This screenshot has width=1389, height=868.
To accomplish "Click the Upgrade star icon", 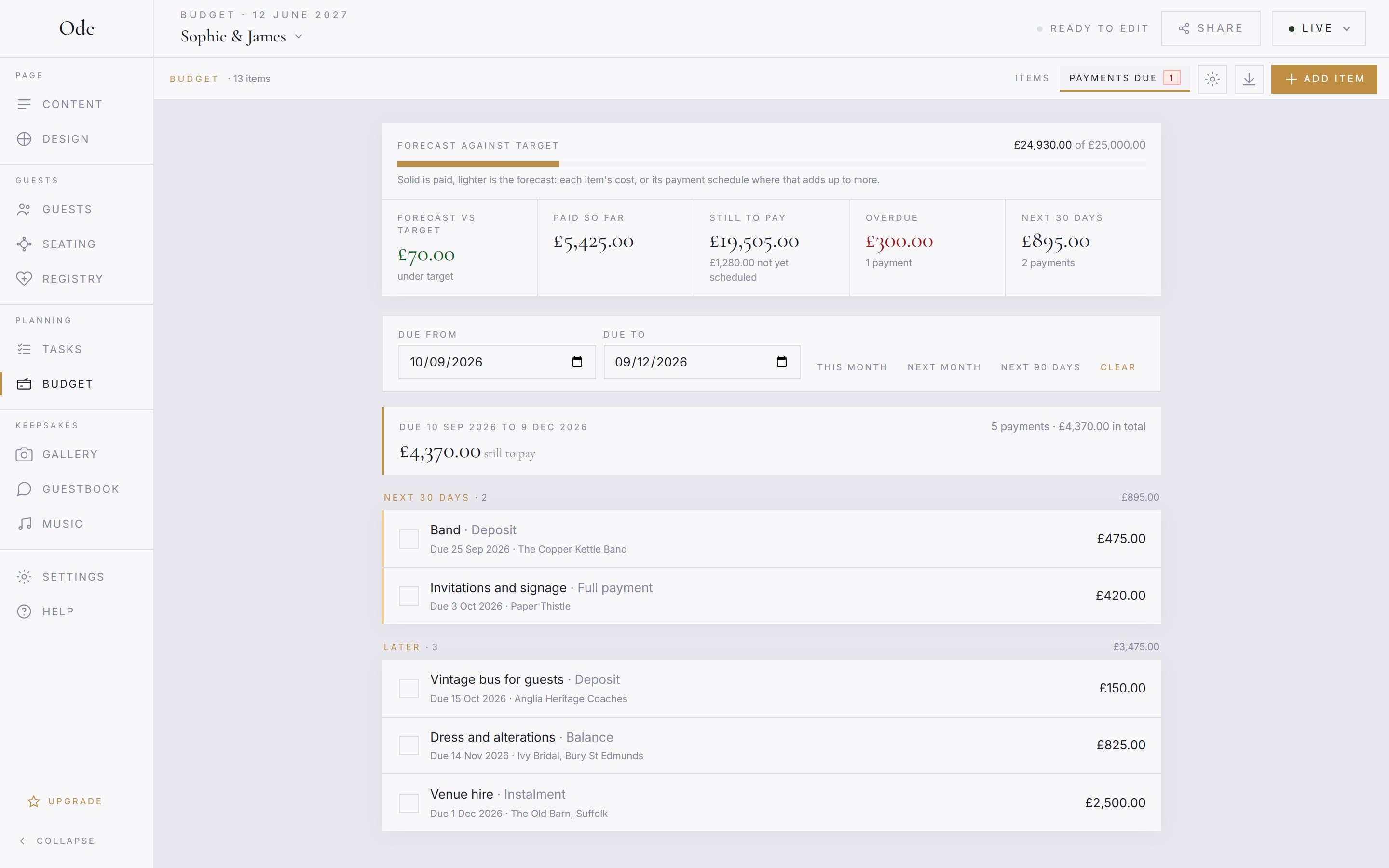I will tap(33, 801).
